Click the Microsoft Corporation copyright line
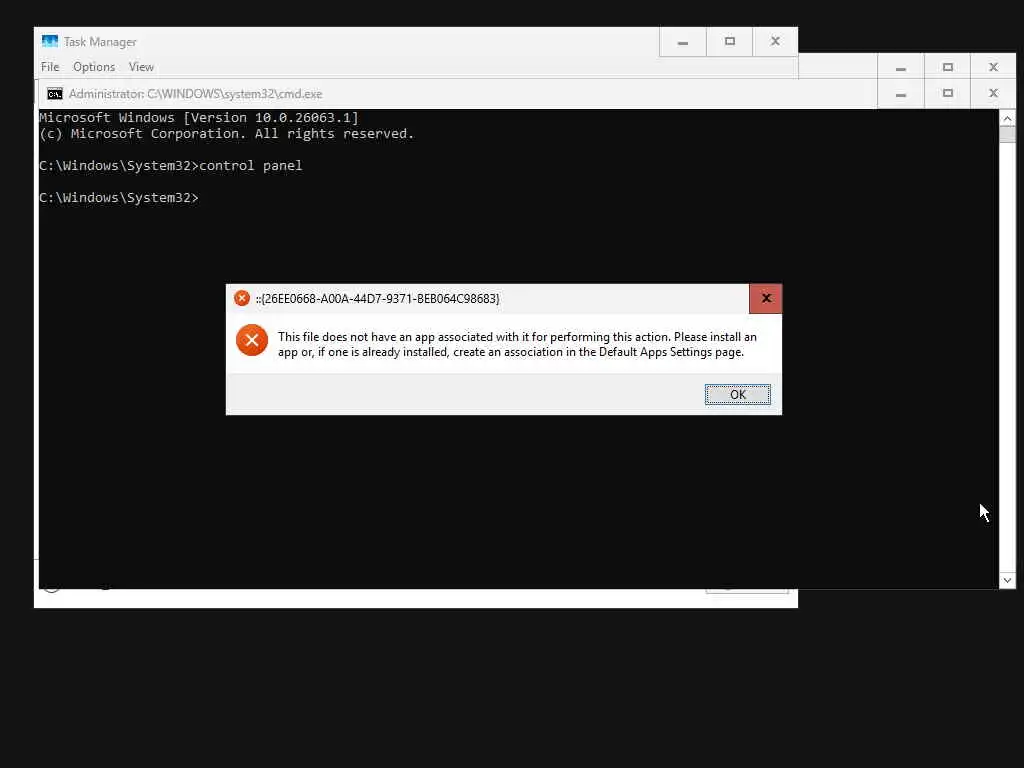Image resolution: width=1024 pixels, height=768 pixels. click(x=227, y=134)
